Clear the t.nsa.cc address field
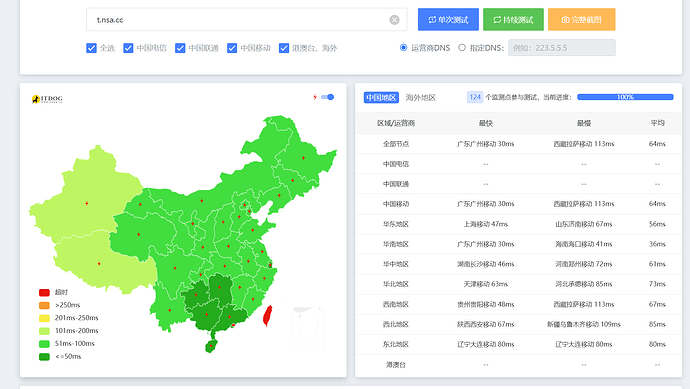 [x=394, y=20]
